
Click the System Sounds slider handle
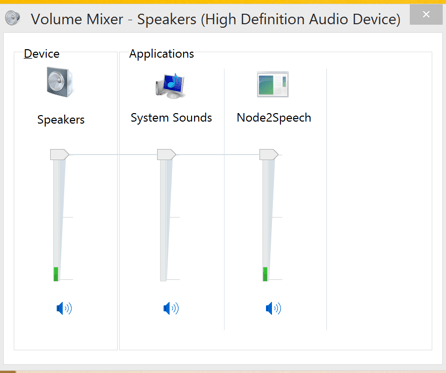point(166,154)
